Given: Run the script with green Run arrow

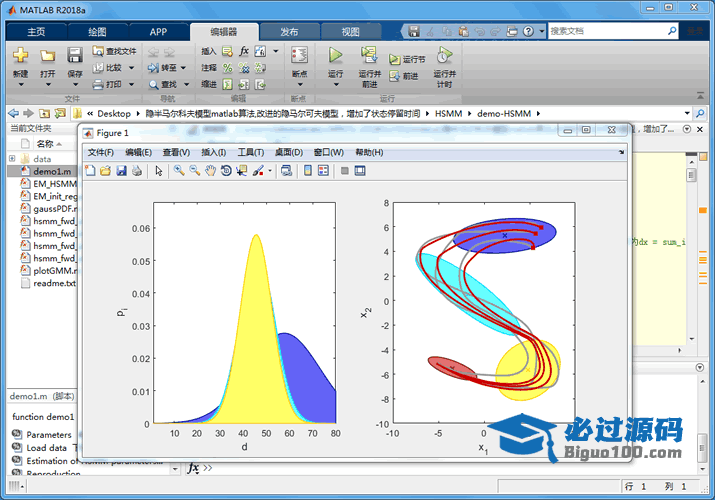Looking at the screenshot, I should pos(336,55).
